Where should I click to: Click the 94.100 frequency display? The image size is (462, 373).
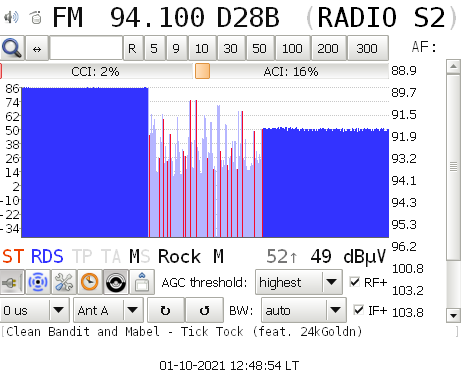click(x=157, y=17)
